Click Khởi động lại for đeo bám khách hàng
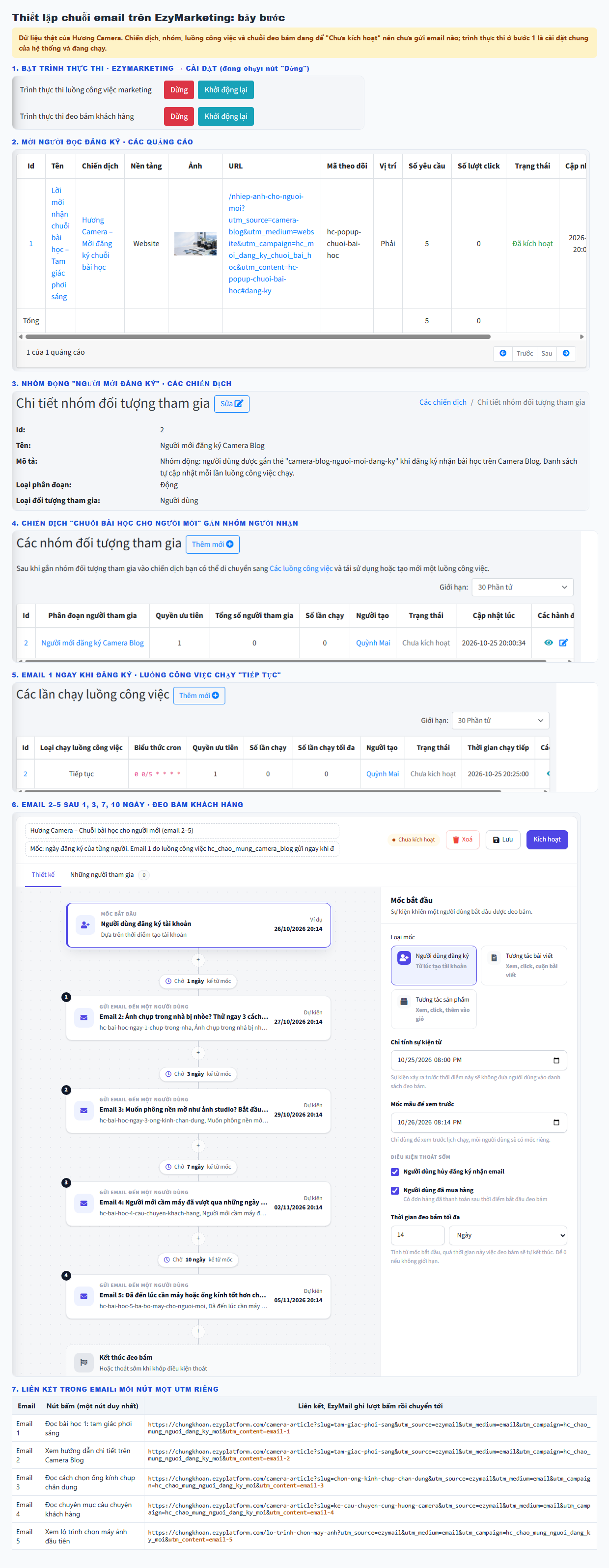Viewport: 609px width, 1568px height. (226, 116)
